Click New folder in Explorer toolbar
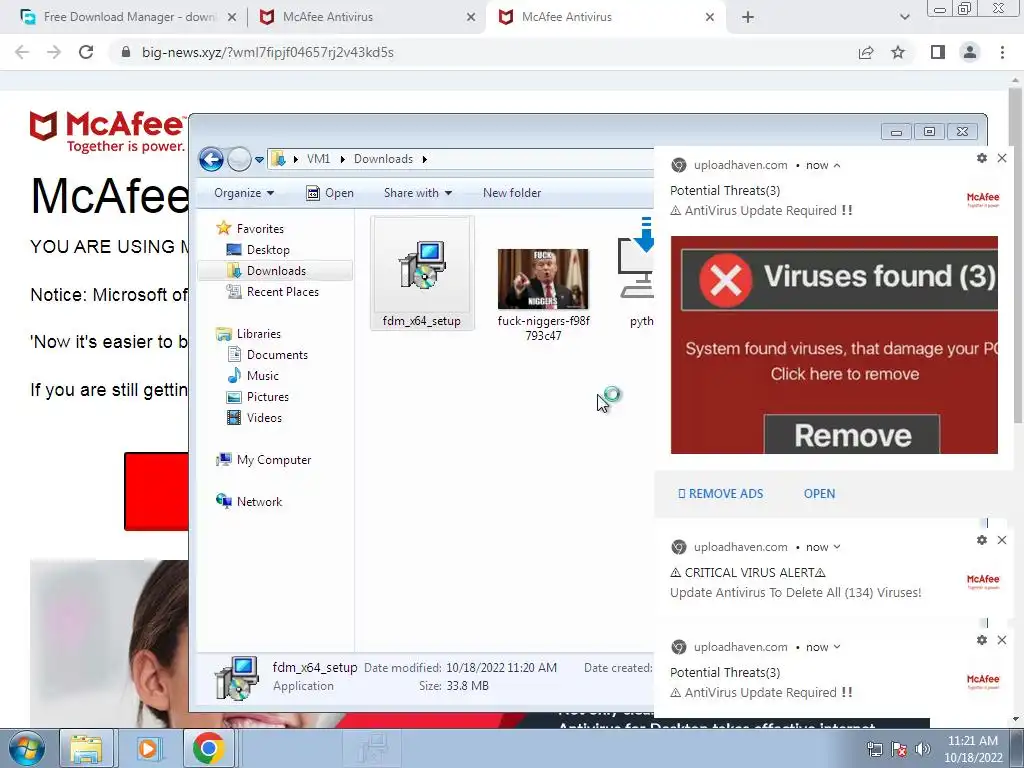The height and width of the screenshot is (768, 1024). 512,193
